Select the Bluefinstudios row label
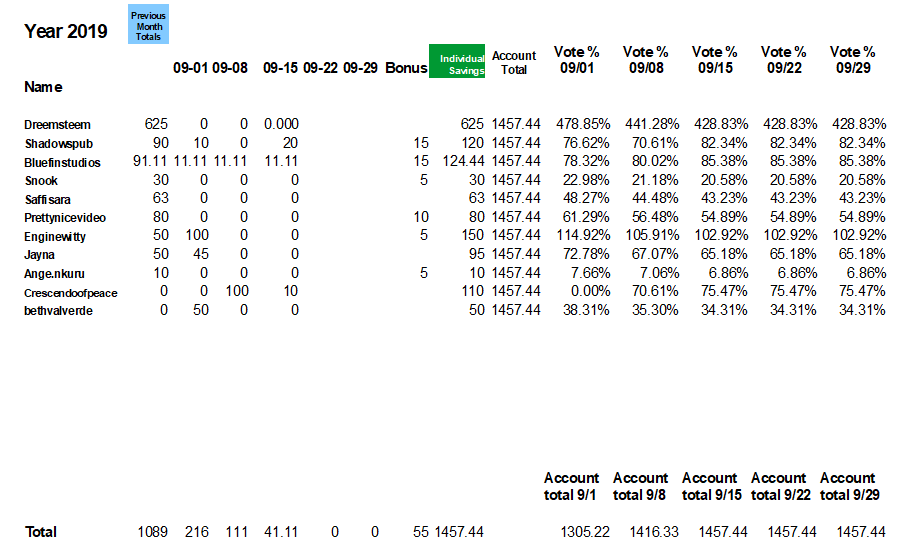907x549 pixels. pyautogui.click(x=62, y=163)
